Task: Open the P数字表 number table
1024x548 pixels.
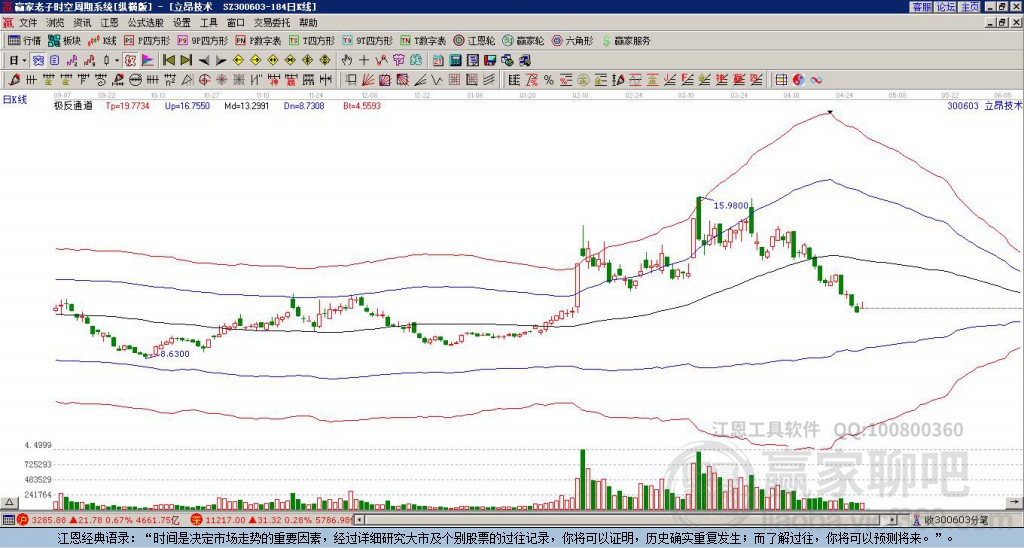Action: (258, 40)
